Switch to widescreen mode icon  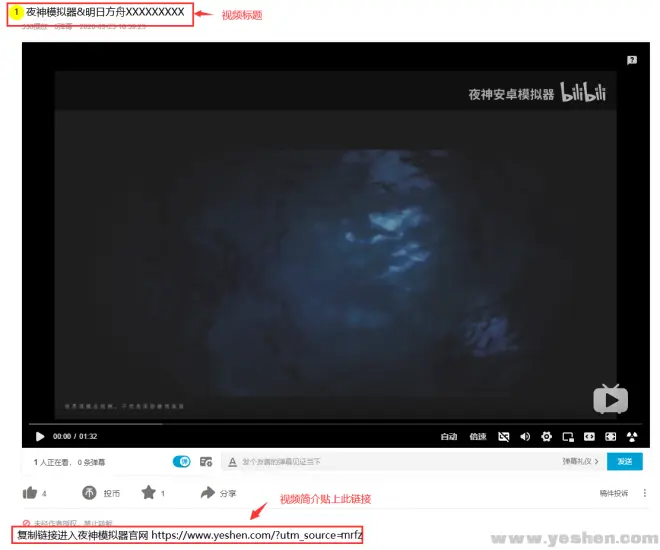[x=589, y=437]
